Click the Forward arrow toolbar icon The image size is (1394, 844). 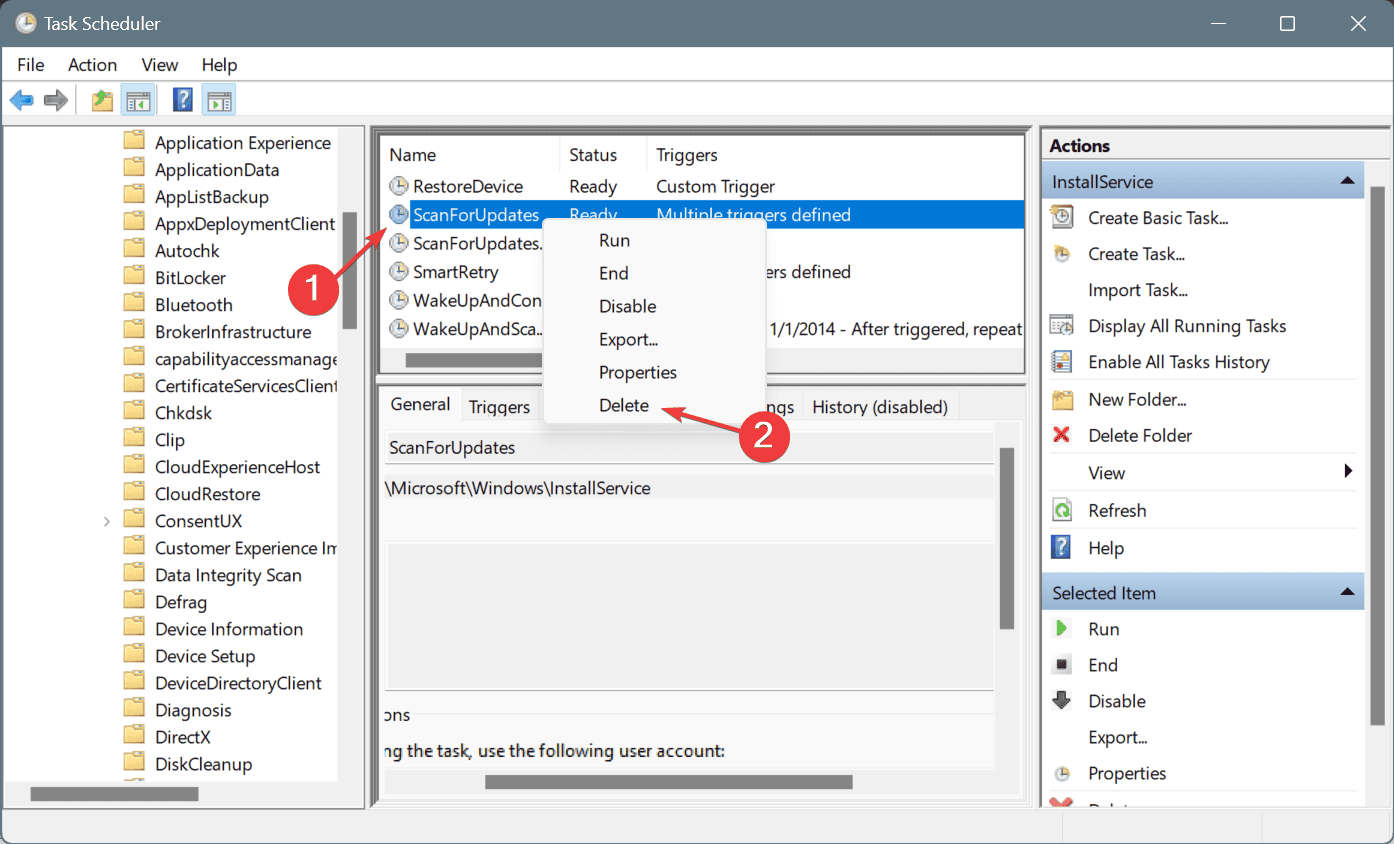point(56,100)
